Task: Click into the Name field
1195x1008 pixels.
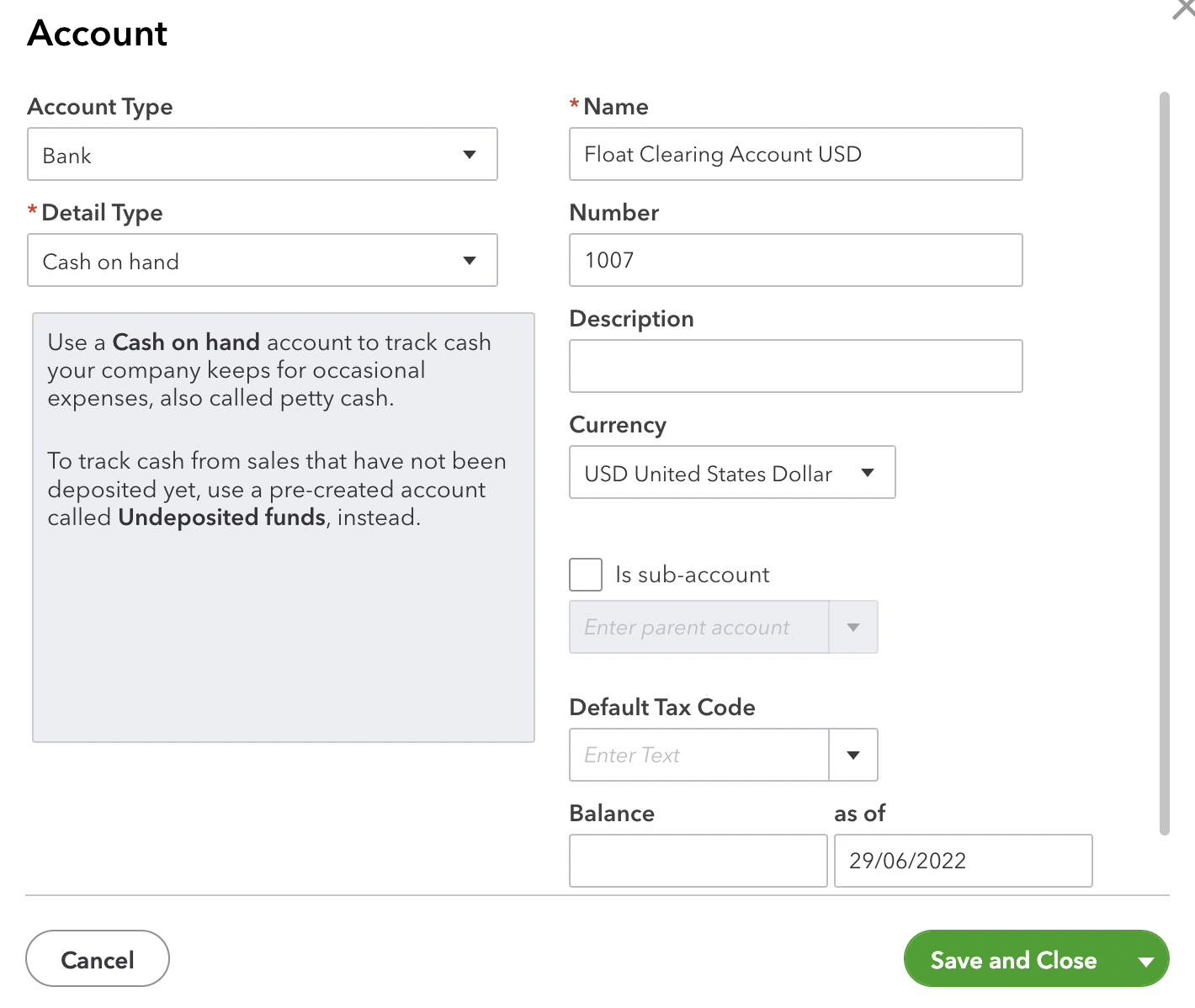Action: coord(795,155)
